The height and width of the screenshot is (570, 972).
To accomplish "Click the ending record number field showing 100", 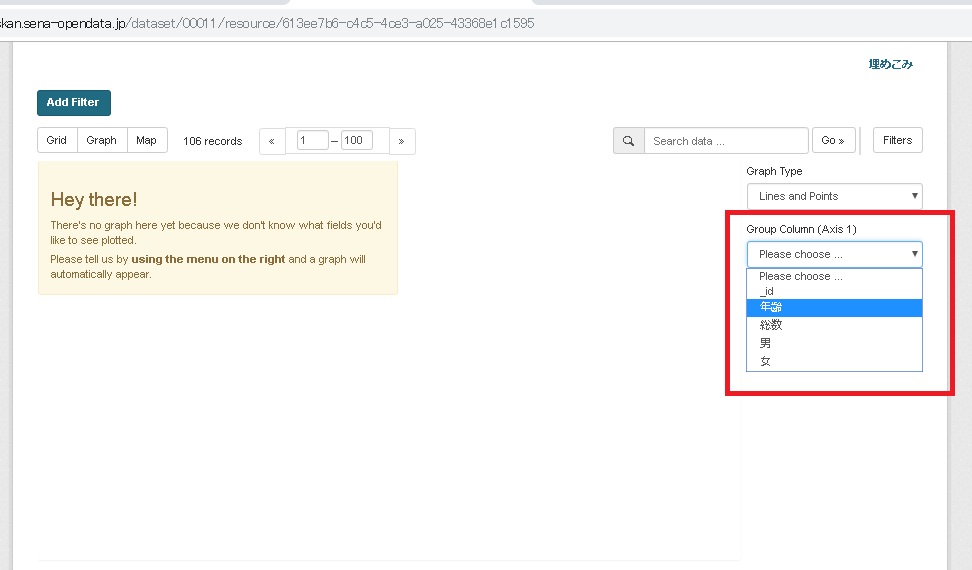I will [356, 141].
